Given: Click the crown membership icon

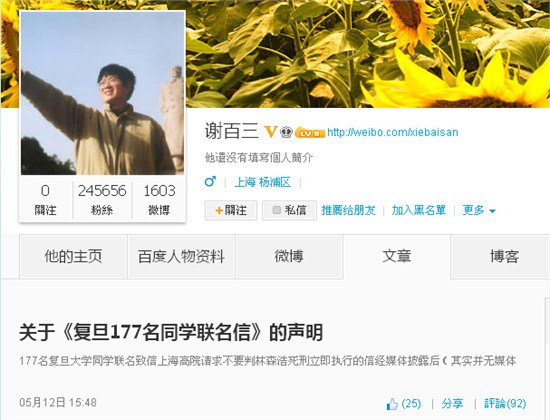Looking at the screenshot, I should click(286, 132).
